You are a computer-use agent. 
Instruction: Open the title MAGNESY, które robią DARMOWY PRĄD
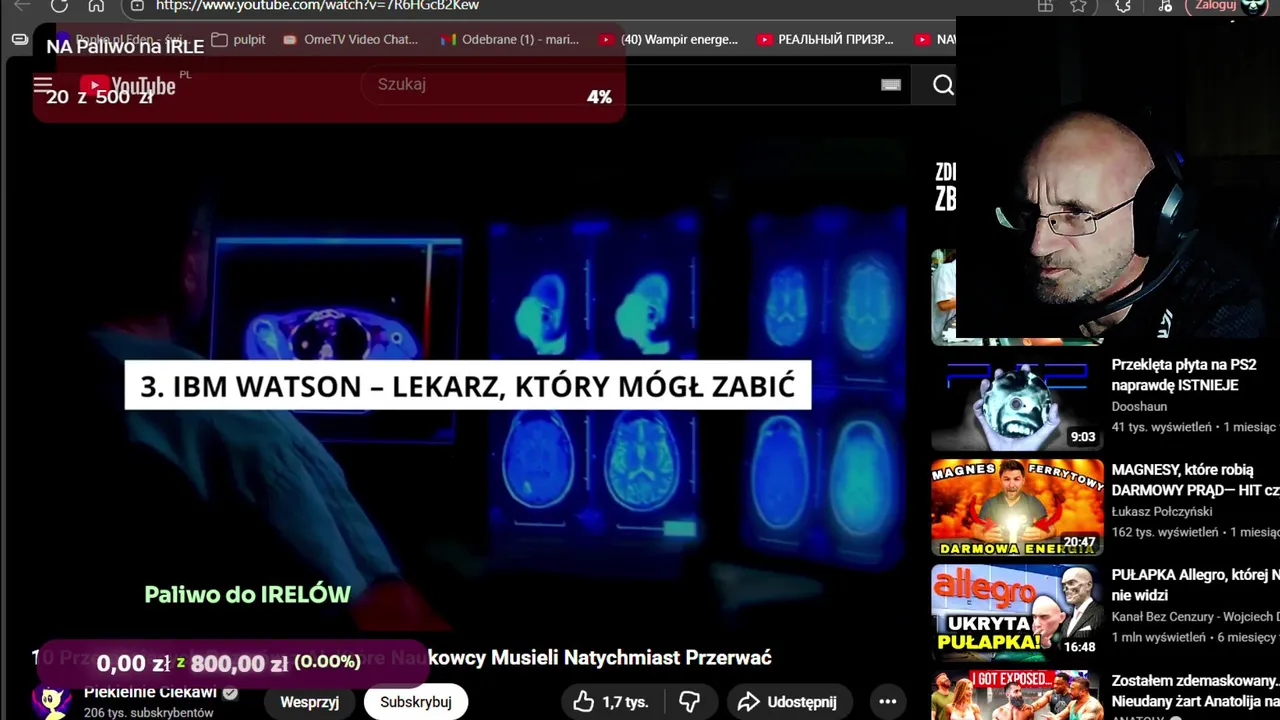click(x=1195, y=480)
